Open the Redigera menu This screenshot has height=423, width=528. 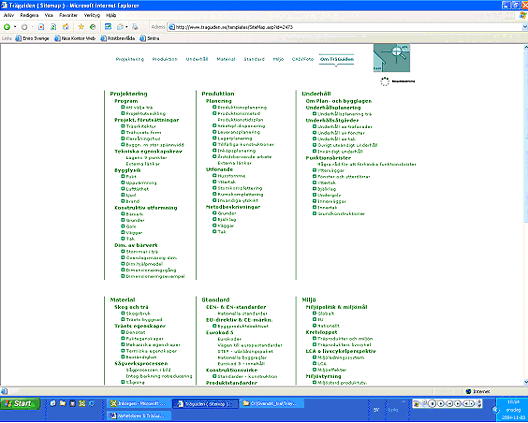point(29,15)
